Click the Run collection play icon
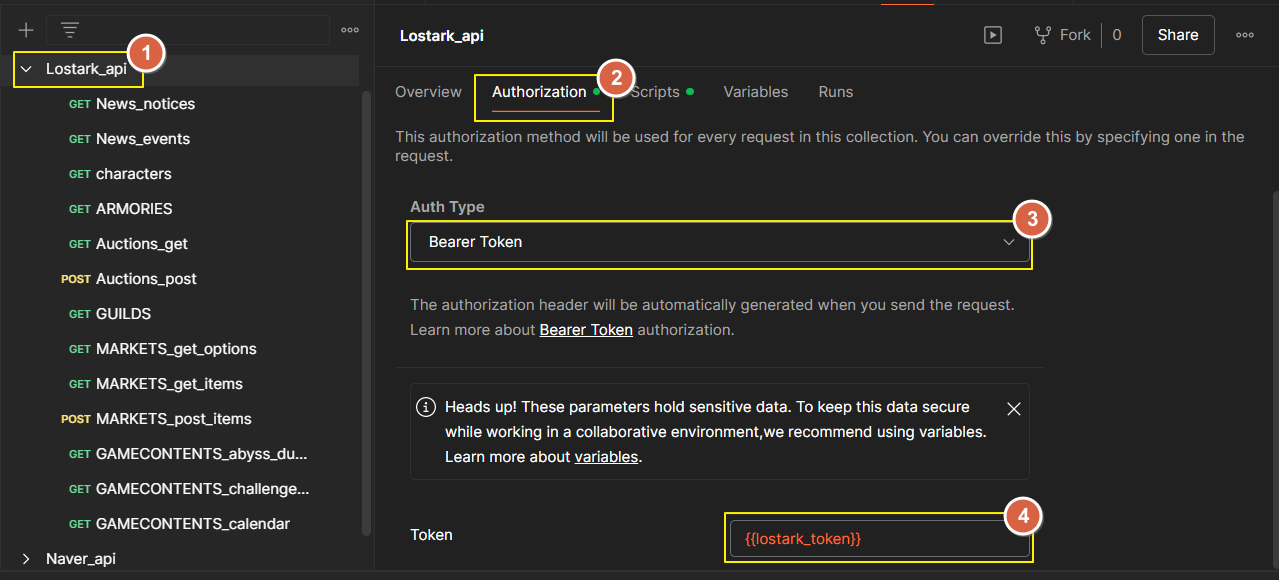 pos(993,35)
